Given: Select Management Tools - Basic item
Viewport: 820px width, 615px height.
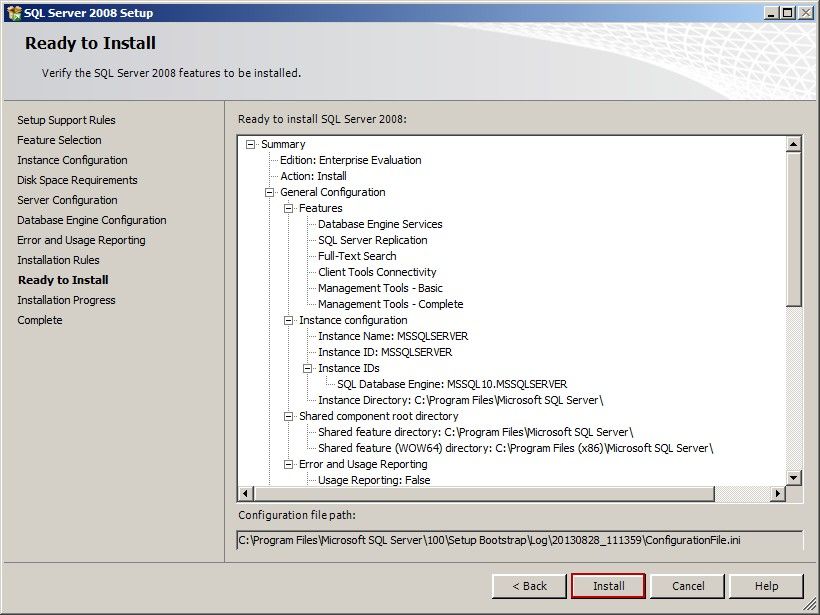Looking at the screenshot, I should pyautogui.click(x=380, y=288).
